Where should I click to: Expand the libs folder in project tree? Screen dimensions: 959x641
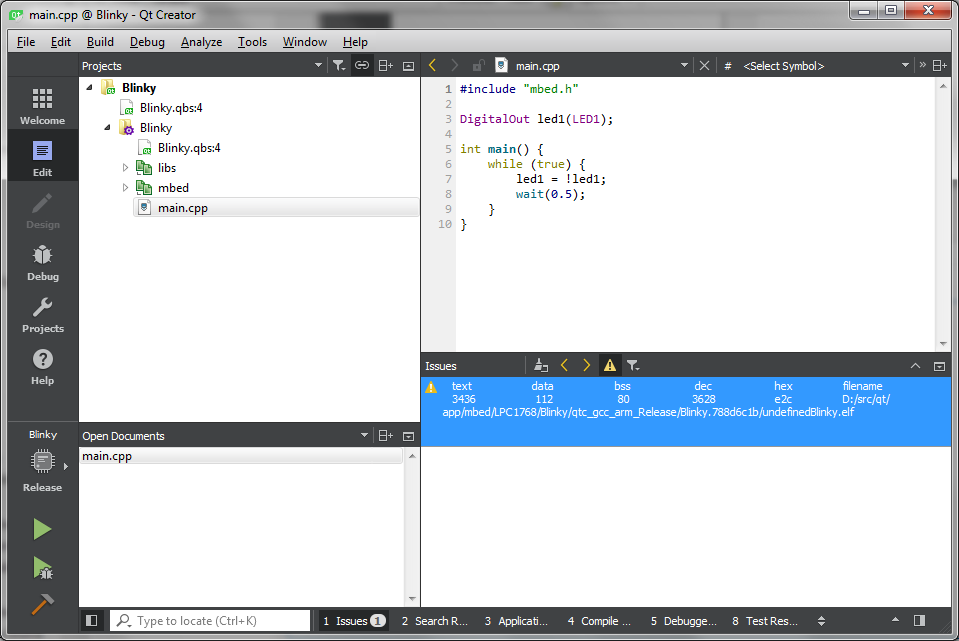click(124, 167)
